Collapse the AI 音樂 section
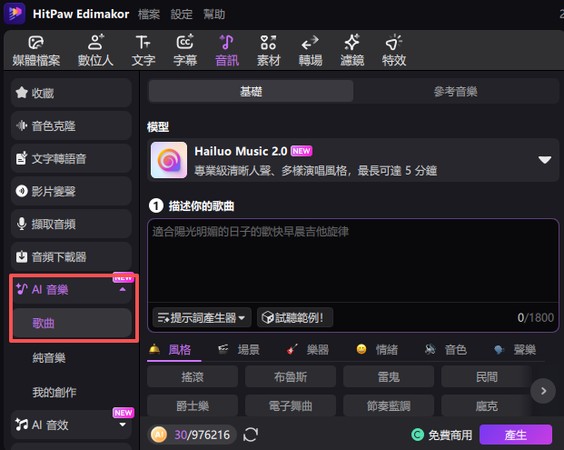 [123, 290]
